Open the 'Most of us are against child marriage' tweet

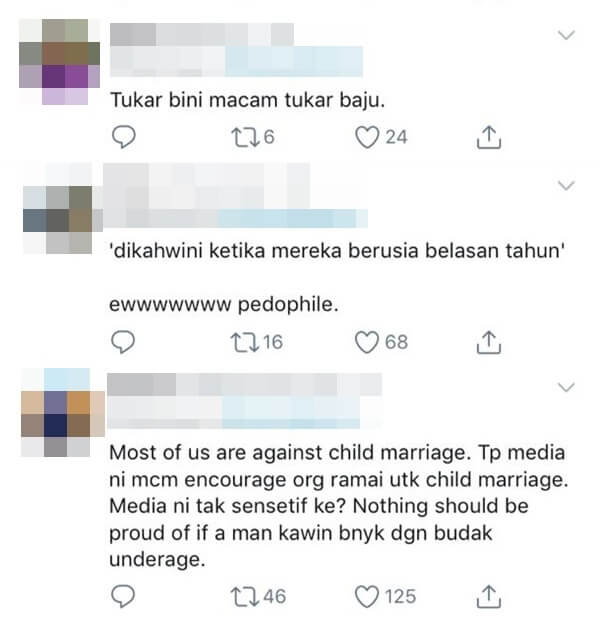[x=338, y=506]
